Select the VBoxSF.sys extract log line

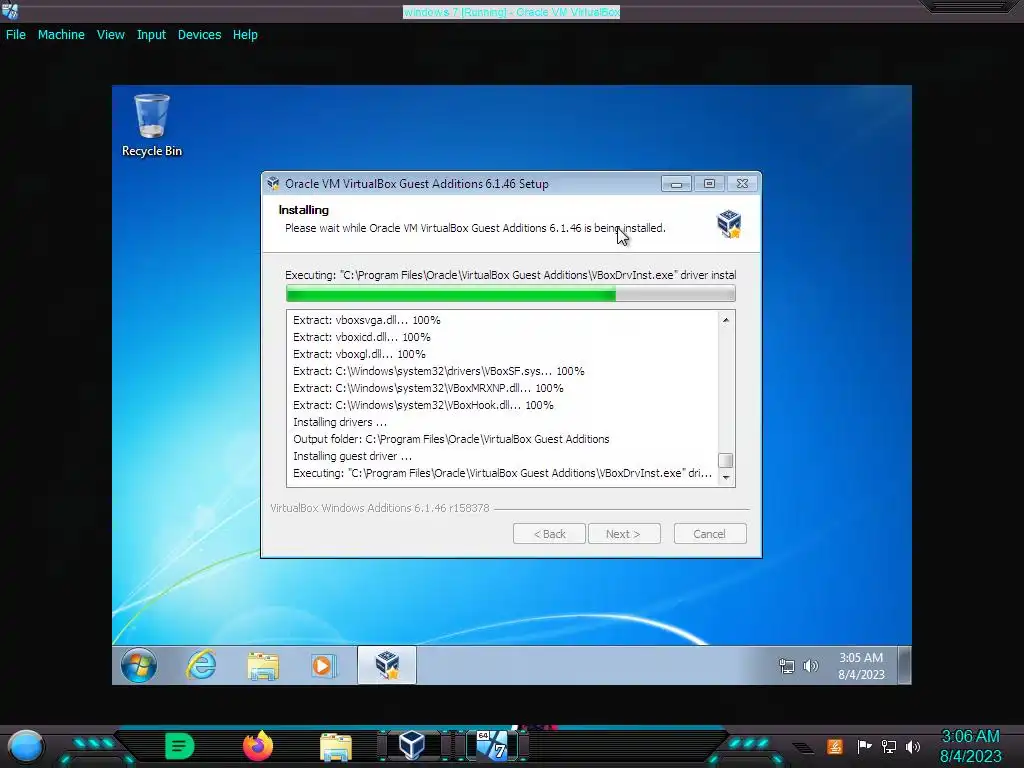coord(439,371)
